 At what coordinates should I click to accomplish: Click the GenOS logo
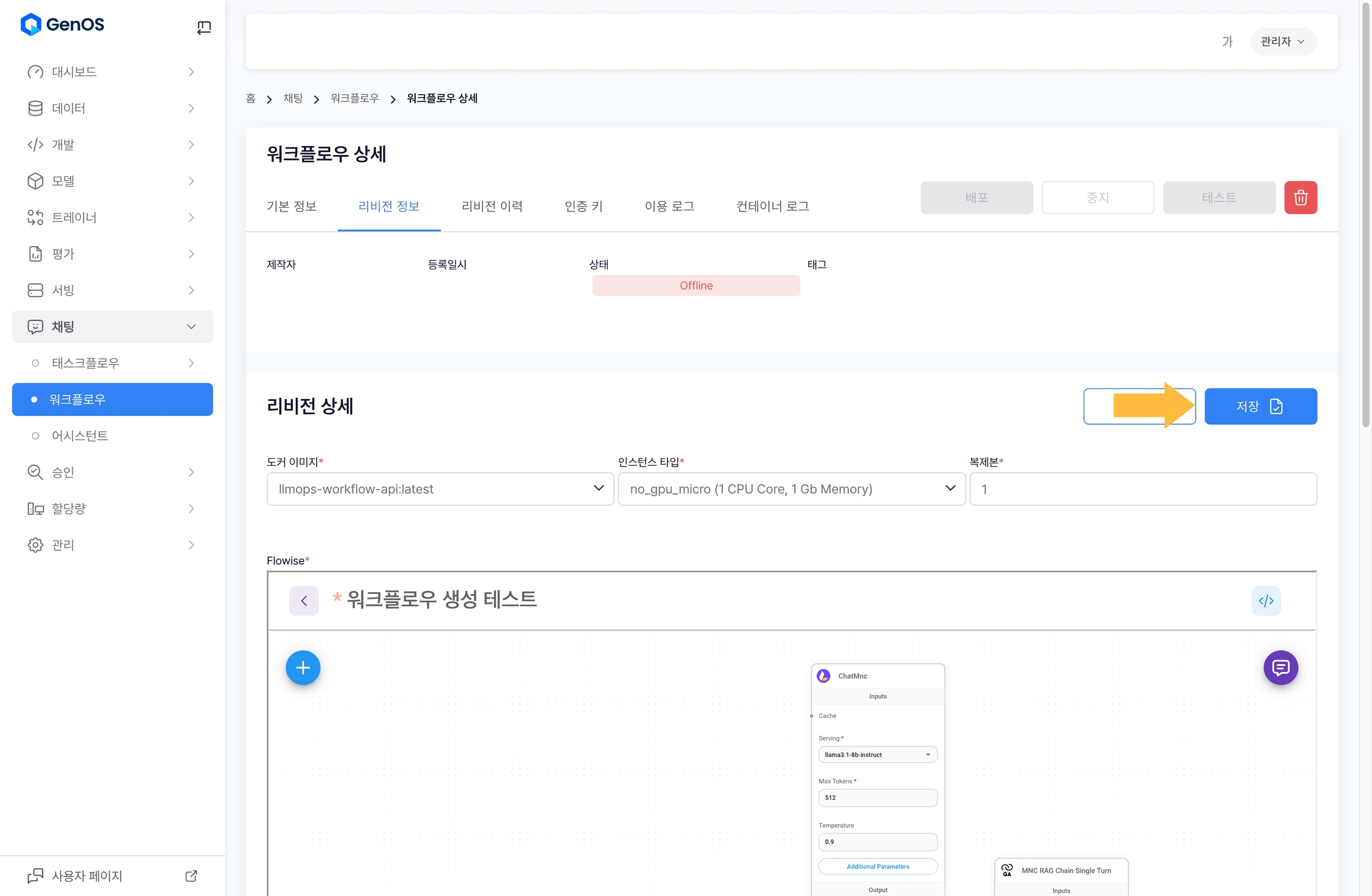(63, 24)
